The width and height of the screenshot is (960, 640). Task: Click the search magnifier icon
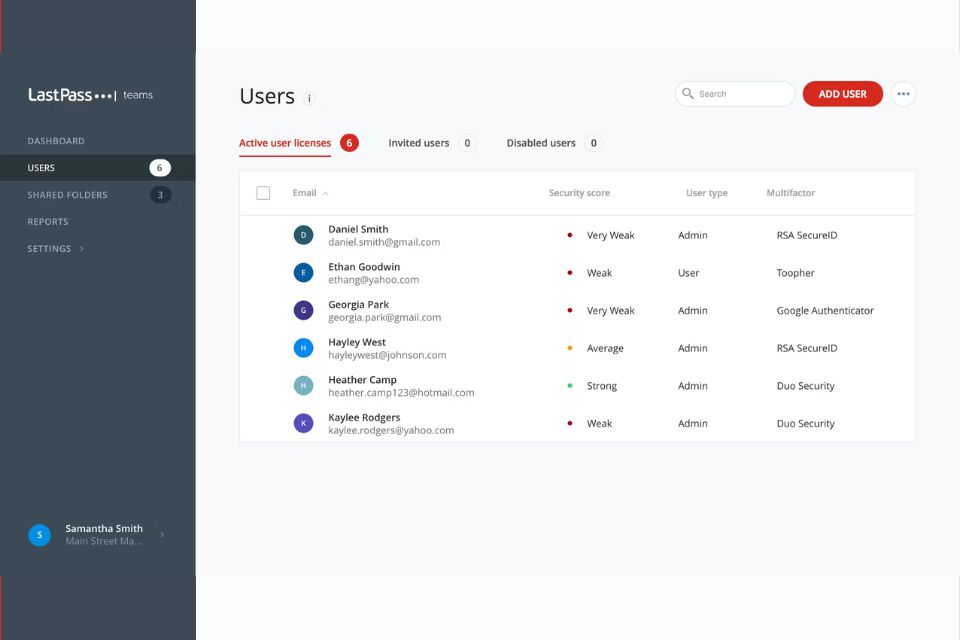pyautogui.click(x=688, y=94)
